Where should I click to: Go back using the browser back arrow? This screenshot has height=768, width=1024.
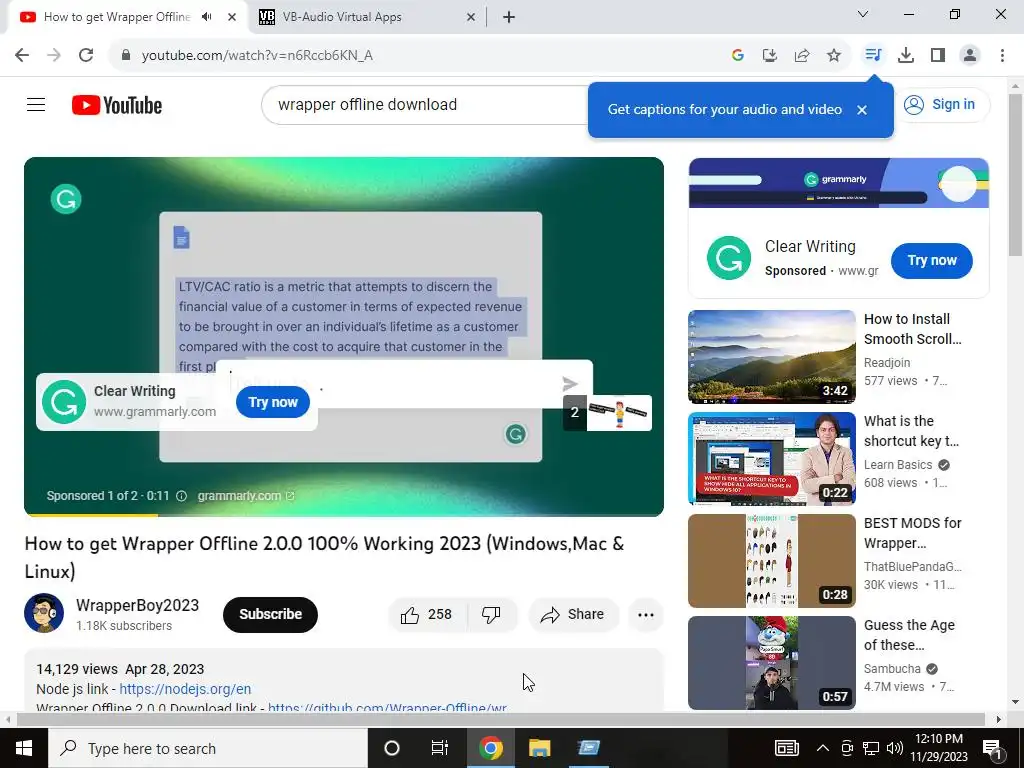click(22, 56)
